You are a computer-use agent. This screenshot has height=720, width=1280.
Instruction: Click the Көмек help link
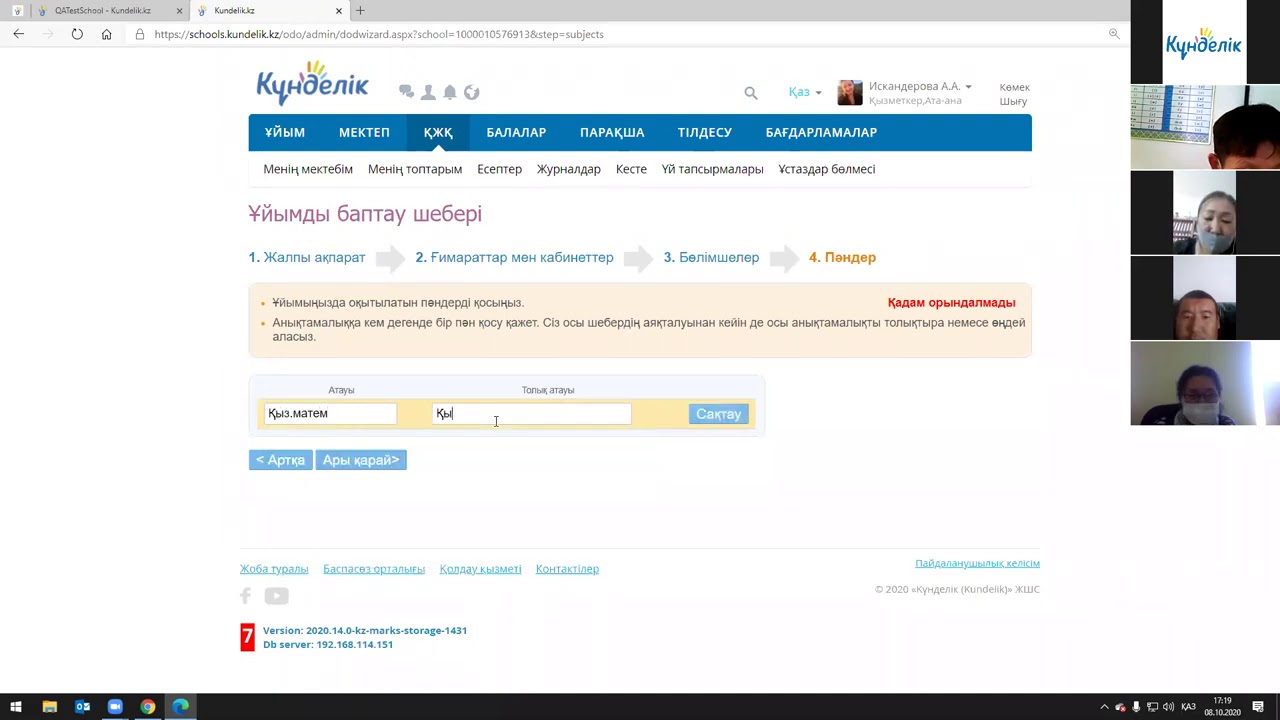(x=1014, y=87)
